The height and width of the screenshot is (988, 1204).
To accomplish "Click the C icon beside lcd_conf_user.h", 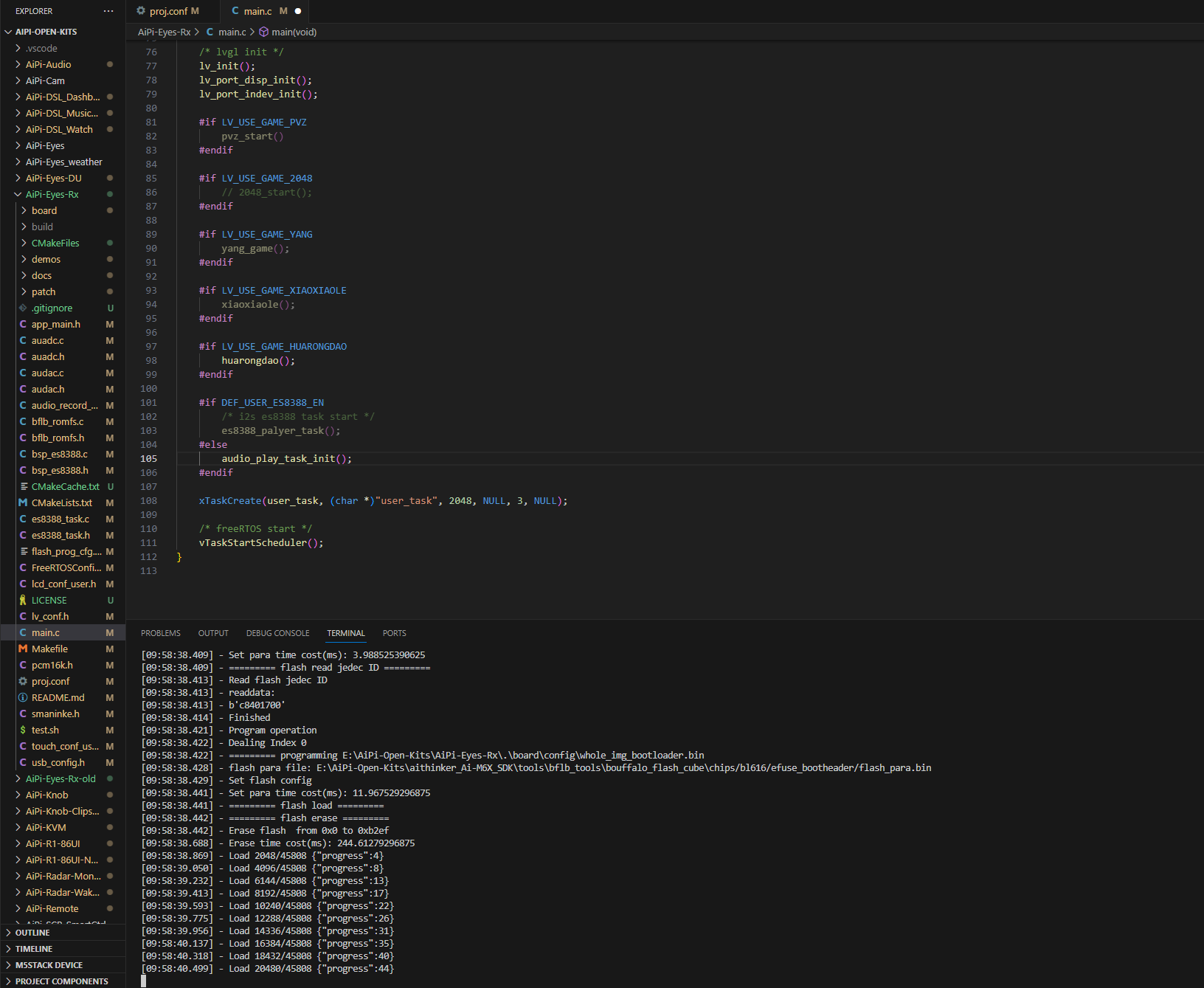I will [x=23, y=584].
